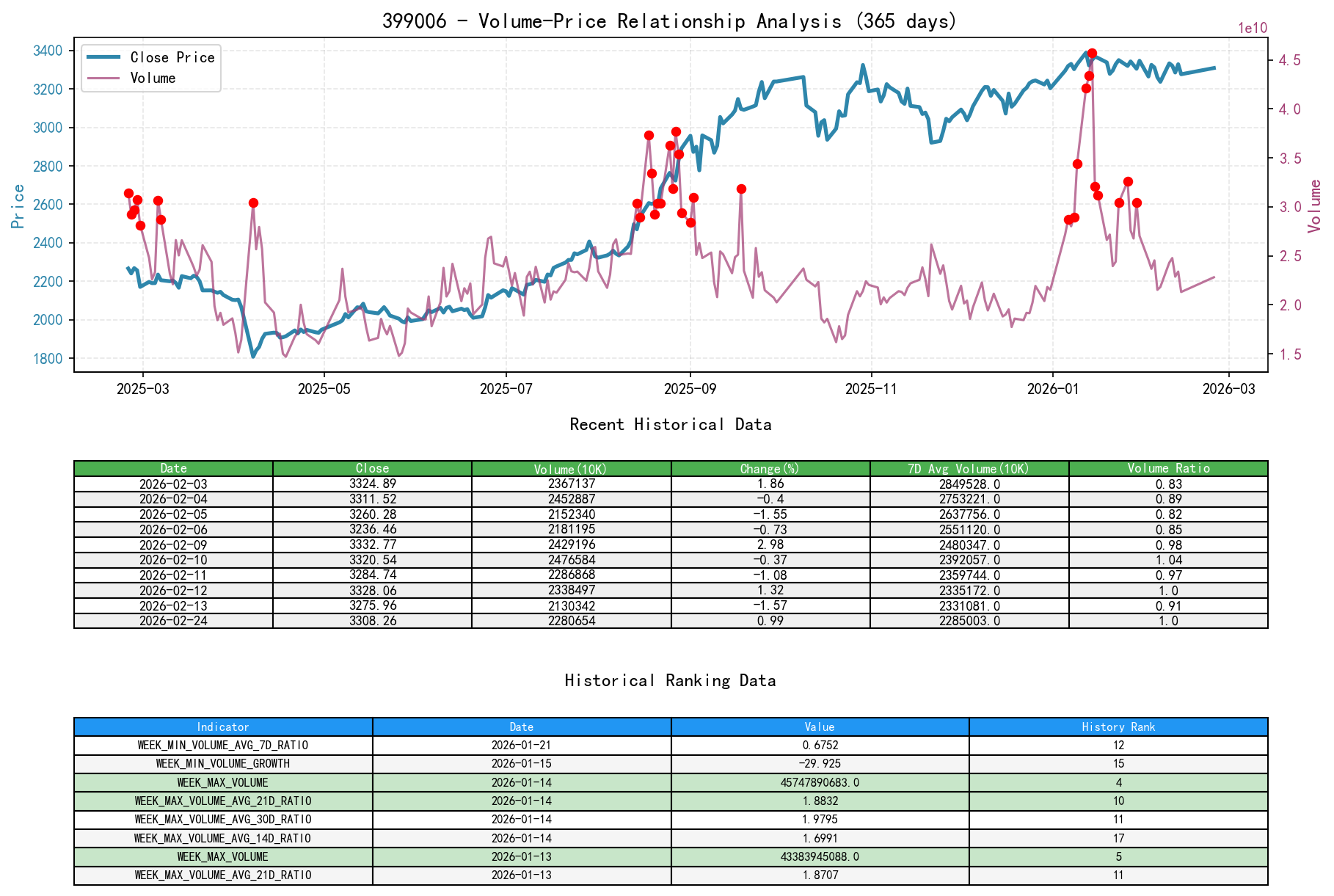Click the highest red marker near 2026-01 peak
Viewport: 1334px width, 896px height.
(x=1093, y=53)
